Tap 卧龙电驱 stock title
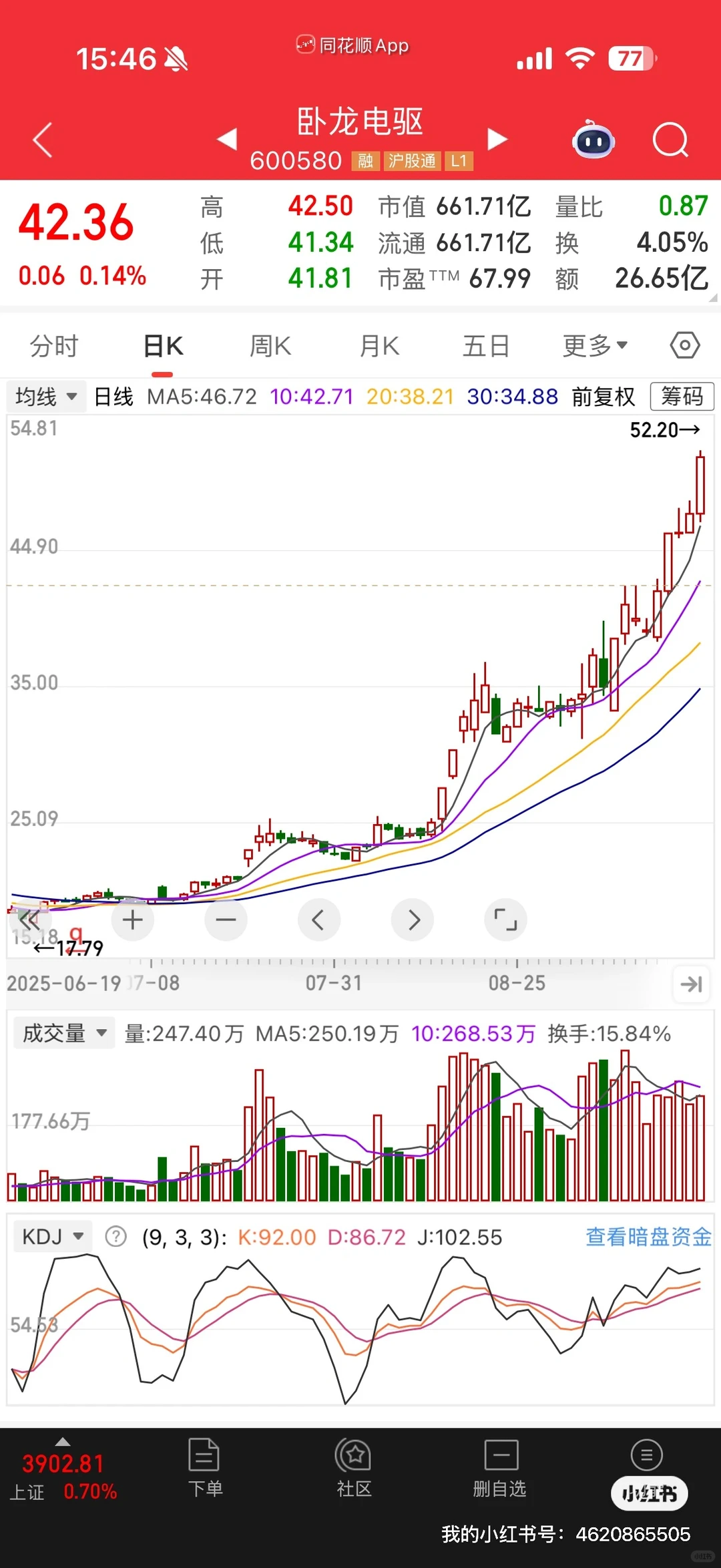721x1568 pixels. point(360,122)
